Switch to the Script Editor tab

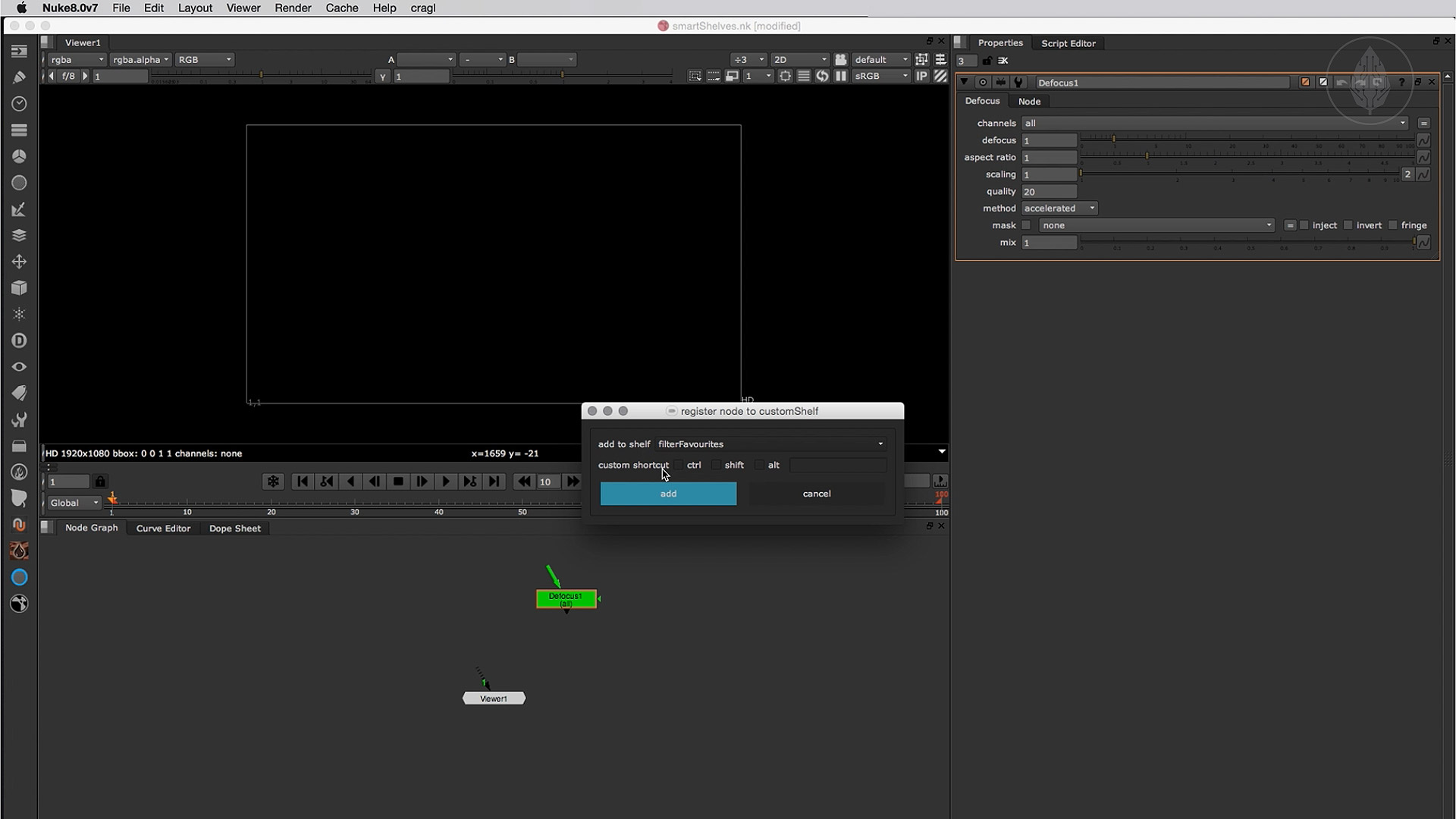(1068, 43)
